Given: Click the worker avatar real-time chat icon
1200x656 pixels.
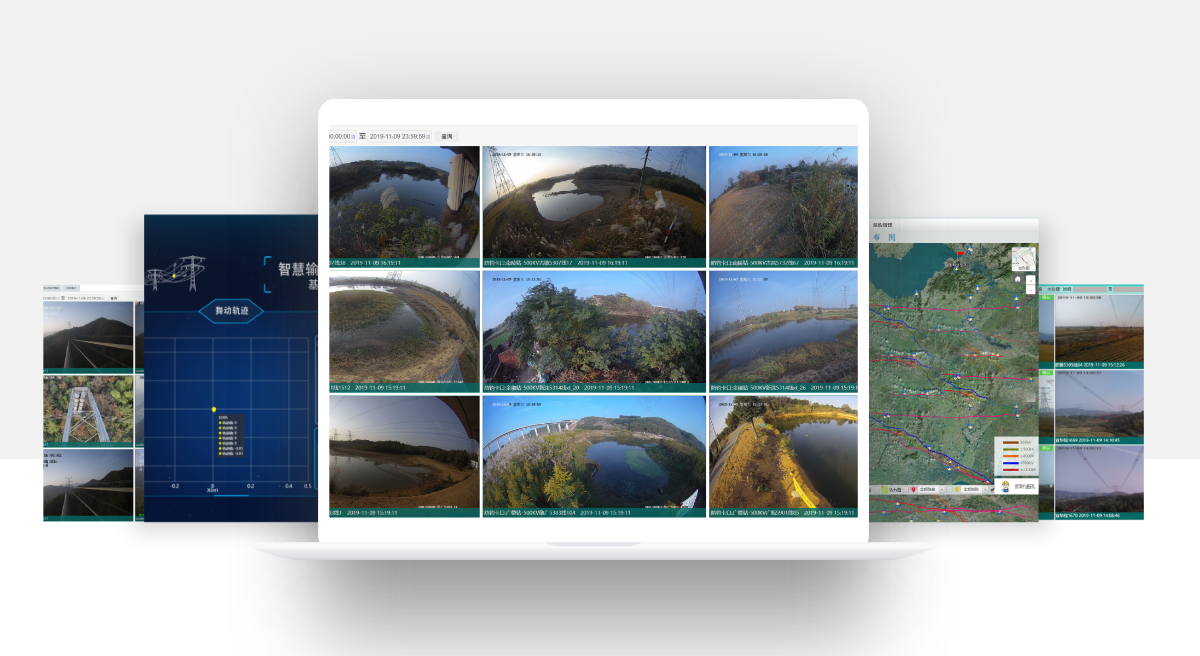Looking at the screenshot, I should (1005, 486).
